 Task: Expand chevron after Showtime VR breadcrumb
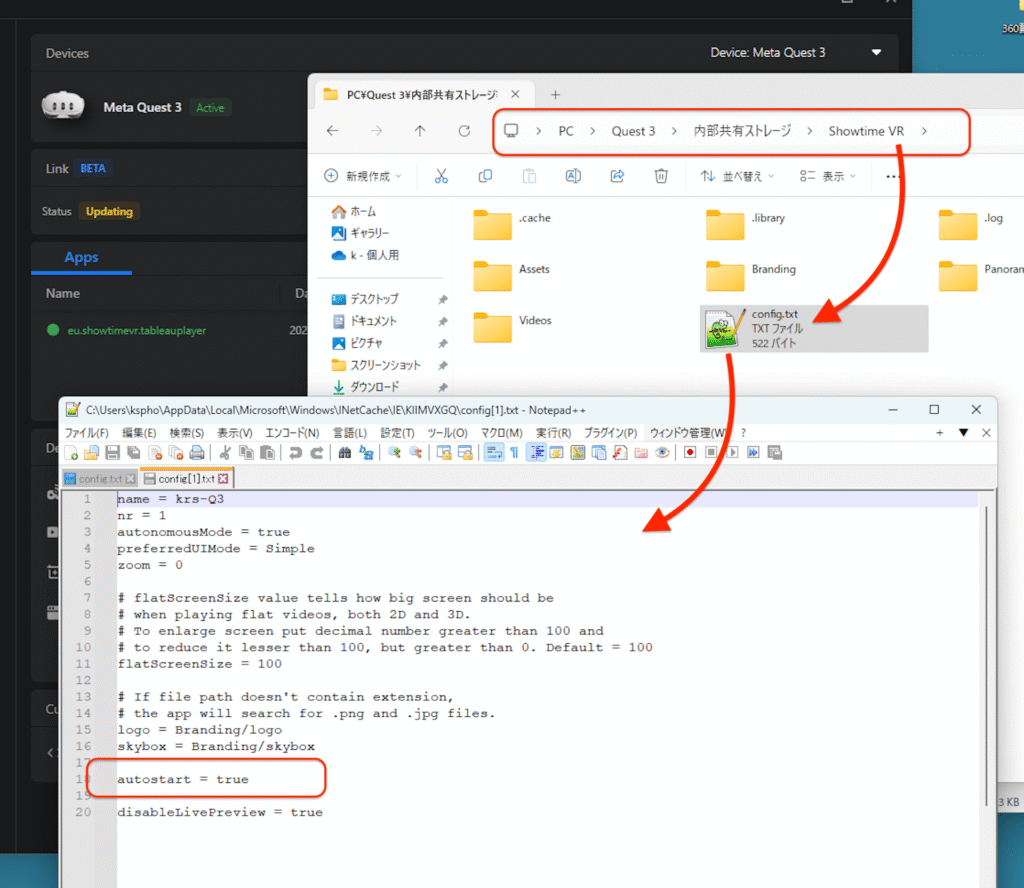click(x=924, y=131)
